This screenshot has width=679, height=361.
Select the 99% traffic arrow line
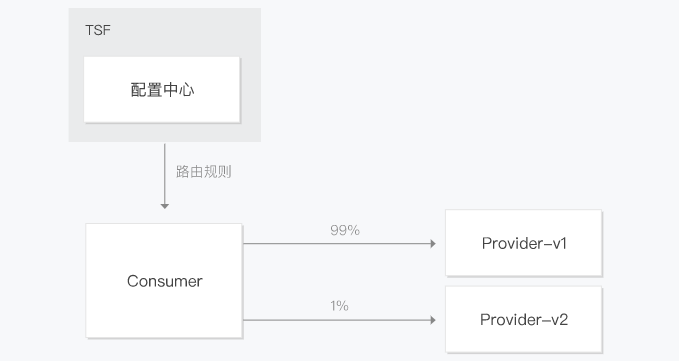pyautogui.click(x=337, y=244)
